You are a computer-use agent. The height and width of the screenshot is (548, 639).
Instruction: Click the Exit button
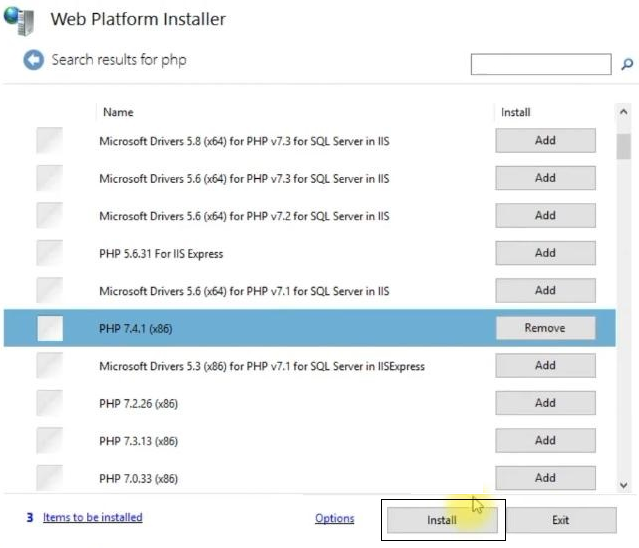coord(561,520)
